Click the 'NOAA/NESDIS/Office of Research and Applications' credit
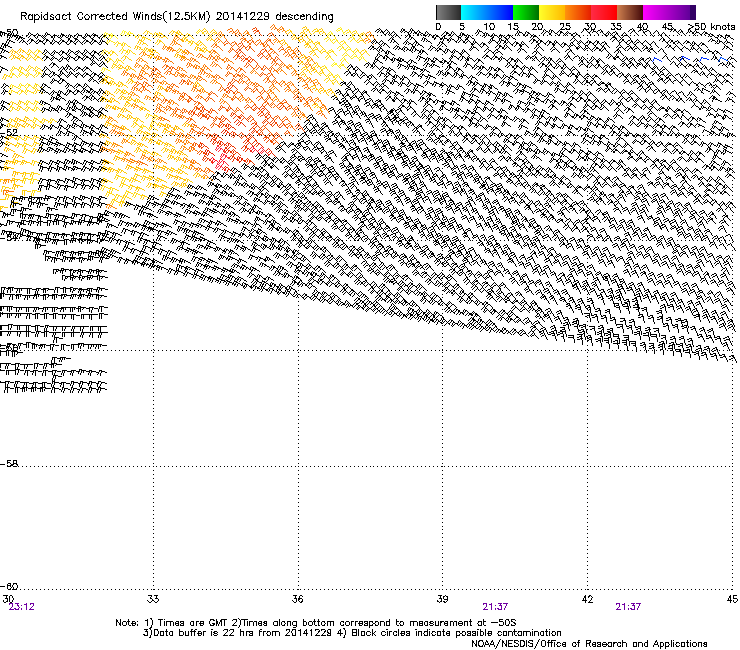 589,644
